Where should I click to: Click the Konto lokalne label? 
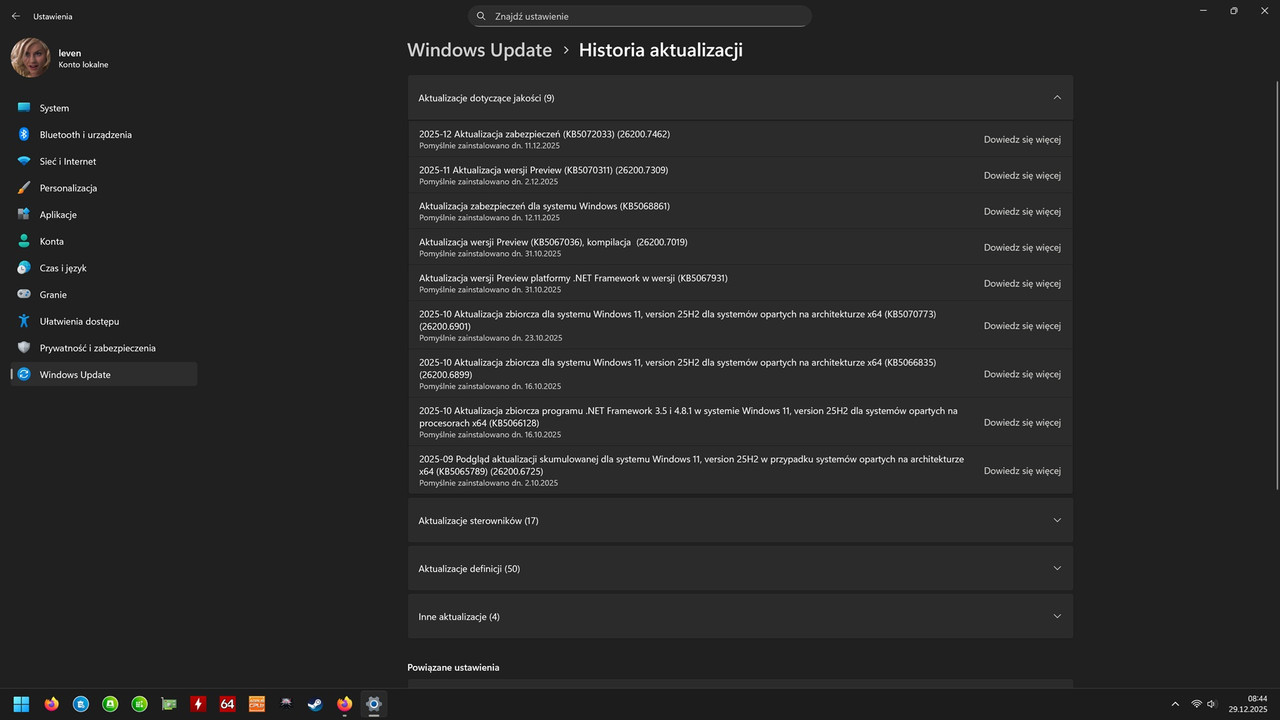point(83,65)
